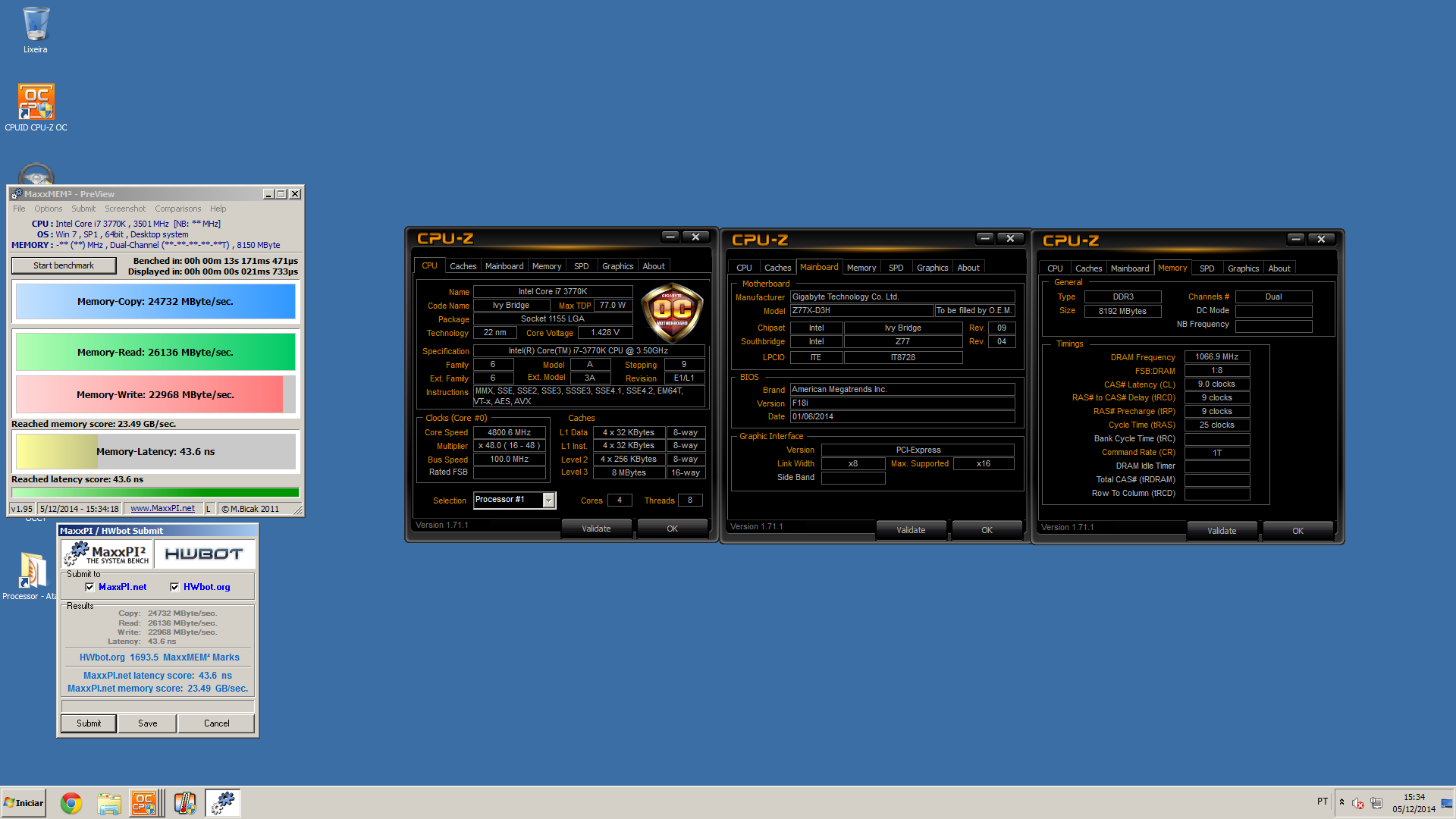
Task: Click the Iniciar start button
Action: tap(24, 803)
